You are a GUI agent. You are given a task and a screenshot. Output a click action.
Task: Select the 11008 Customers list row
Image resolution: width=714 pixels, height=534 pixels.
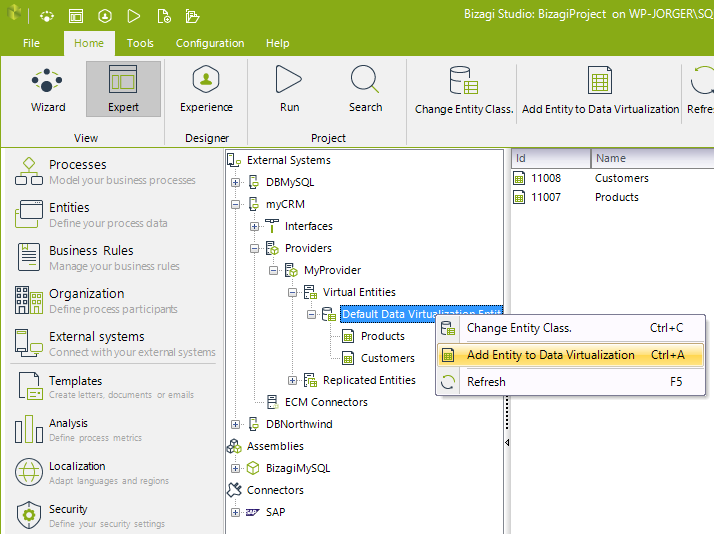[x=612, y=178]
